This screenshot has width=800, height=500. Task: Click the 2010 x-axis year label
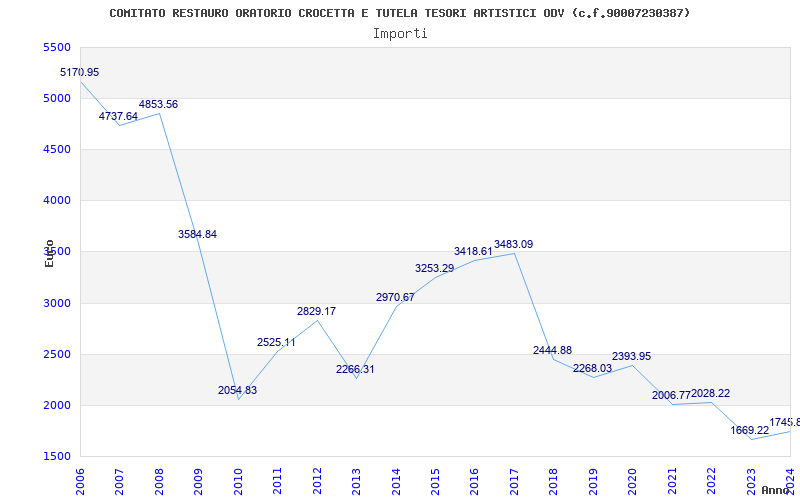(x=238, y=481)
